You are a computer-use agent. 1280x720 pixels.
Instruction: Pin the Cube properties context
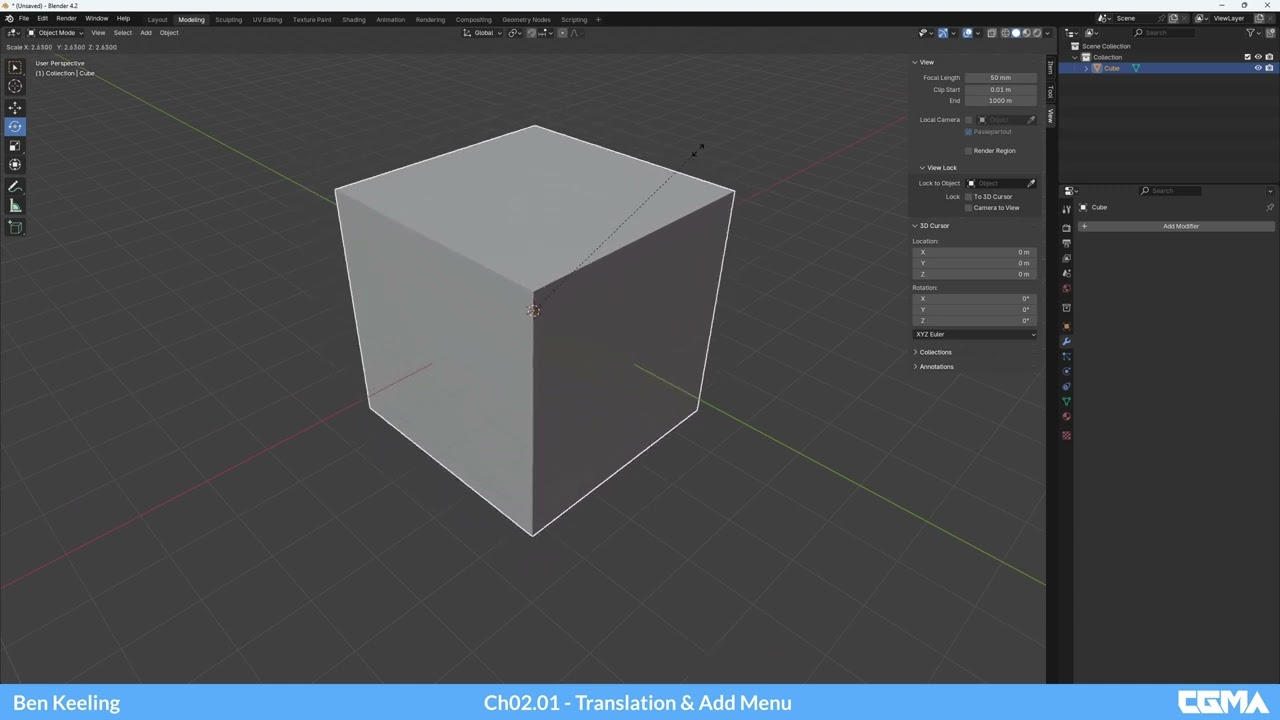(x=1270, y=207)
